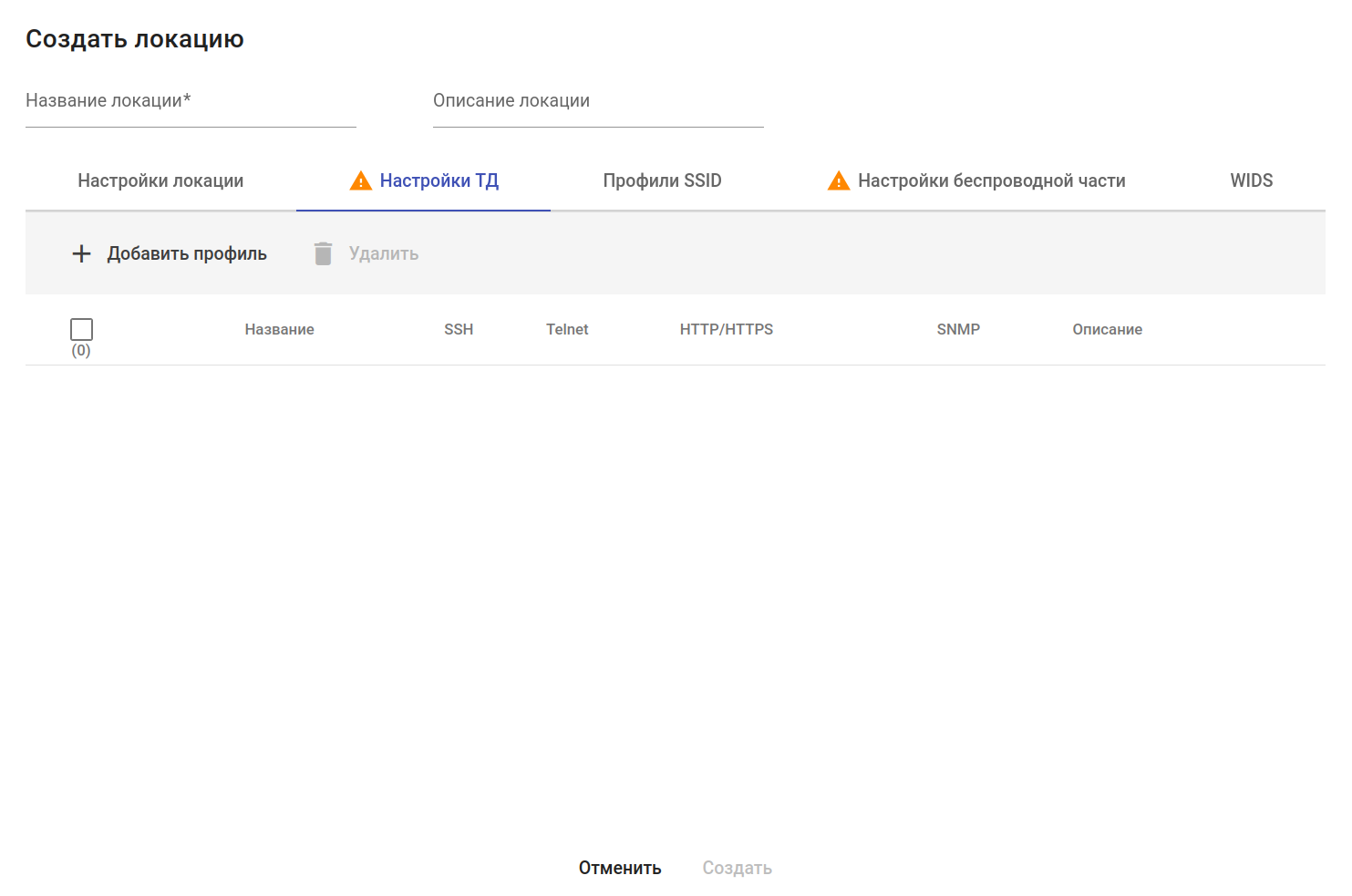Click the SNMP column header
The height and width of the screenshot is (896, 1352).
click(958, 329)
